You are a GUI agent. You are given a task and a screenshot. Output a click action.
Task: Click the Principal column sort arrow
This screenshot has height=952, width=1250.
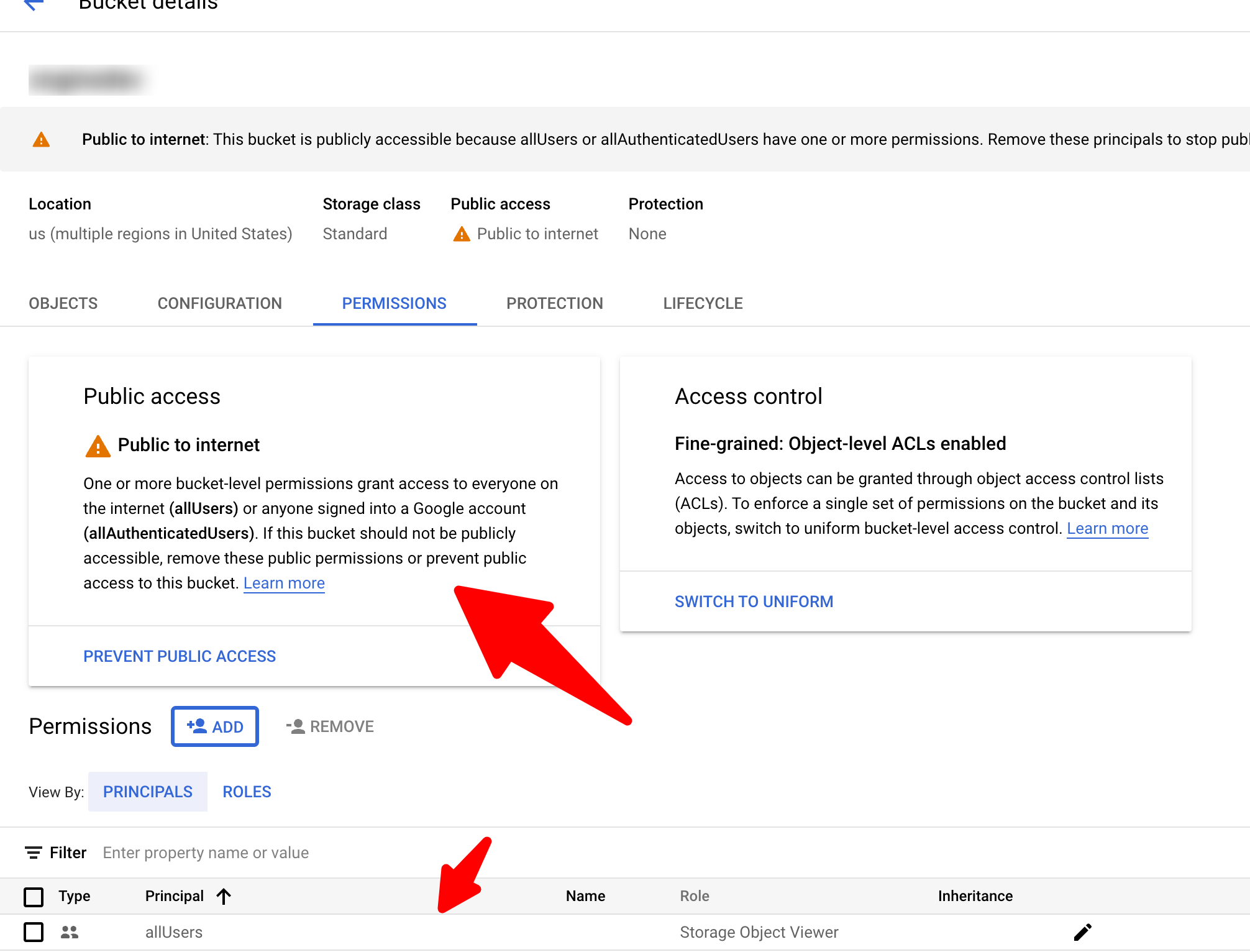[224, 896]
